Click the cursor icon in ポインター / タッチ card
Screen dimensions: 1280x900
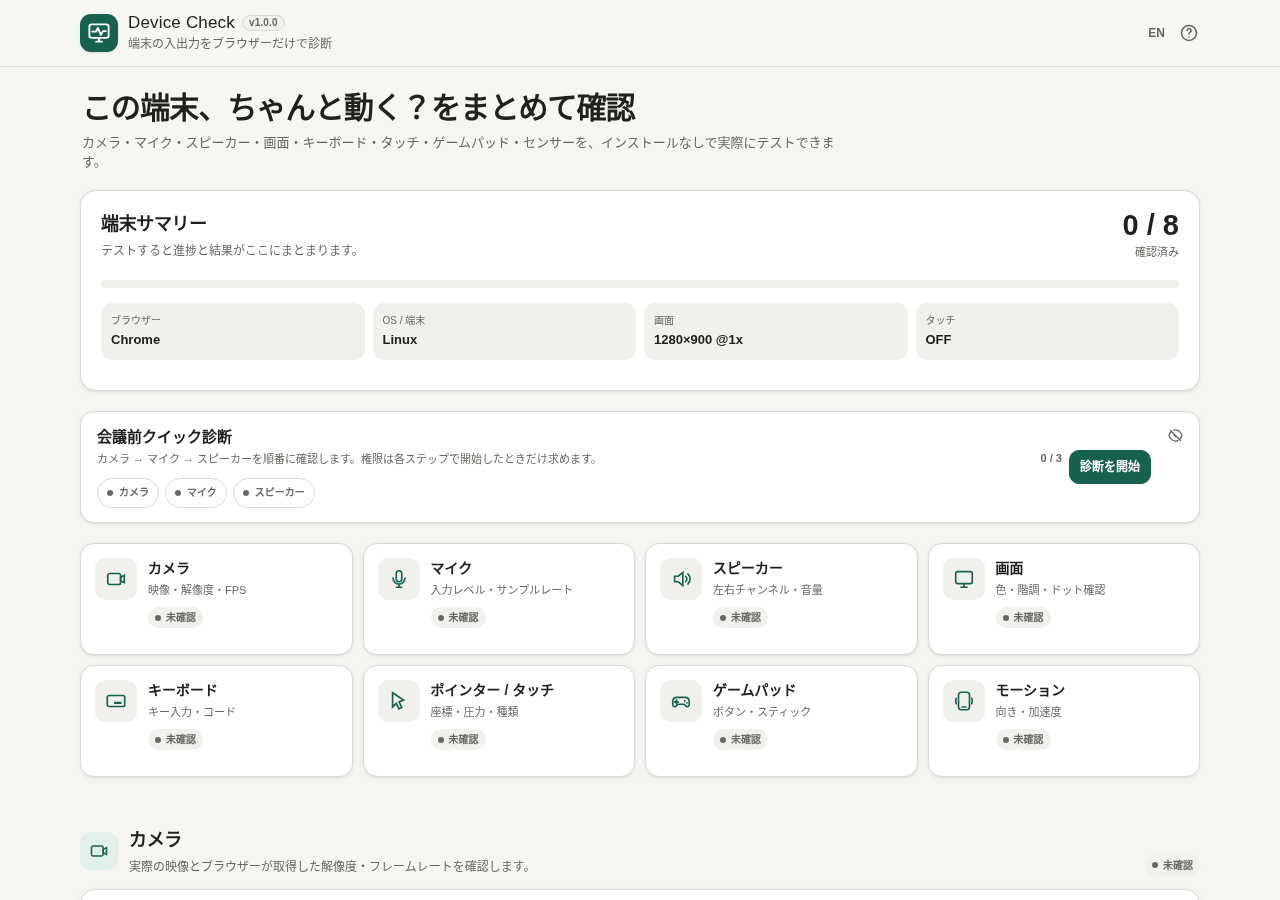coord(399,701)
